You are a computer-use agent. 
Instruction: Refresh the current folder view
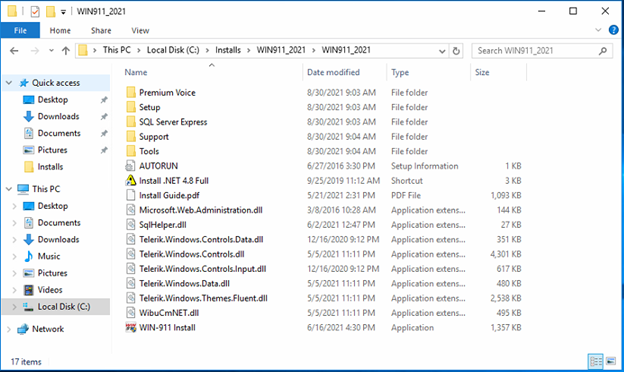[456, 51]
